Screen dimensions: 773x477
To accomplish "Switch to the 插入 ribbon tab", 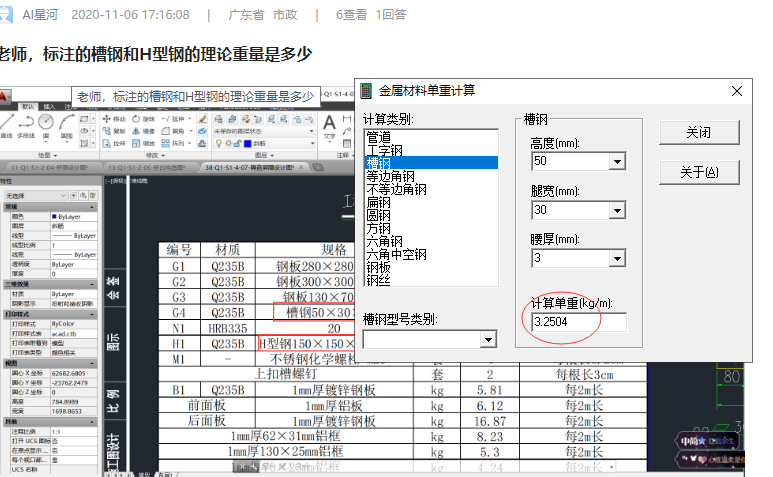I will pos(49,106).
